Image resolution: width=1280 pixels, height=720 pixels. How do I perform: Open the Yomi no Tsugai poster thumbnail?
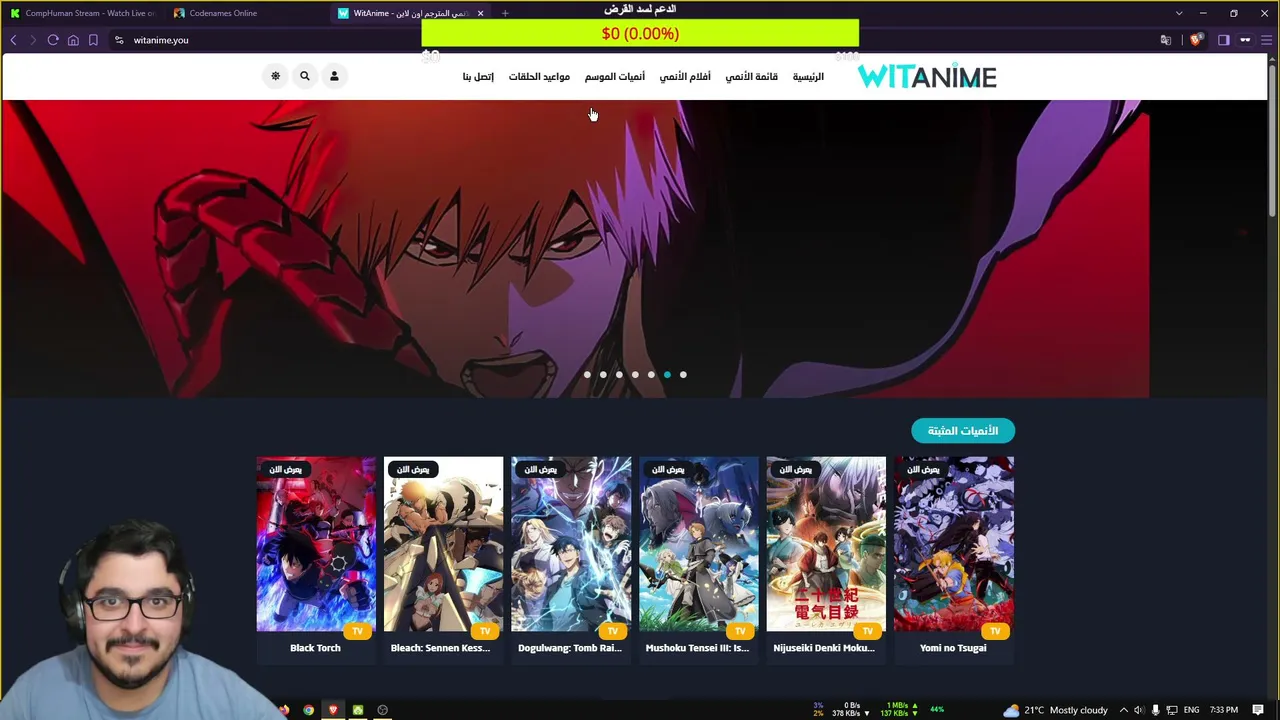953,544
